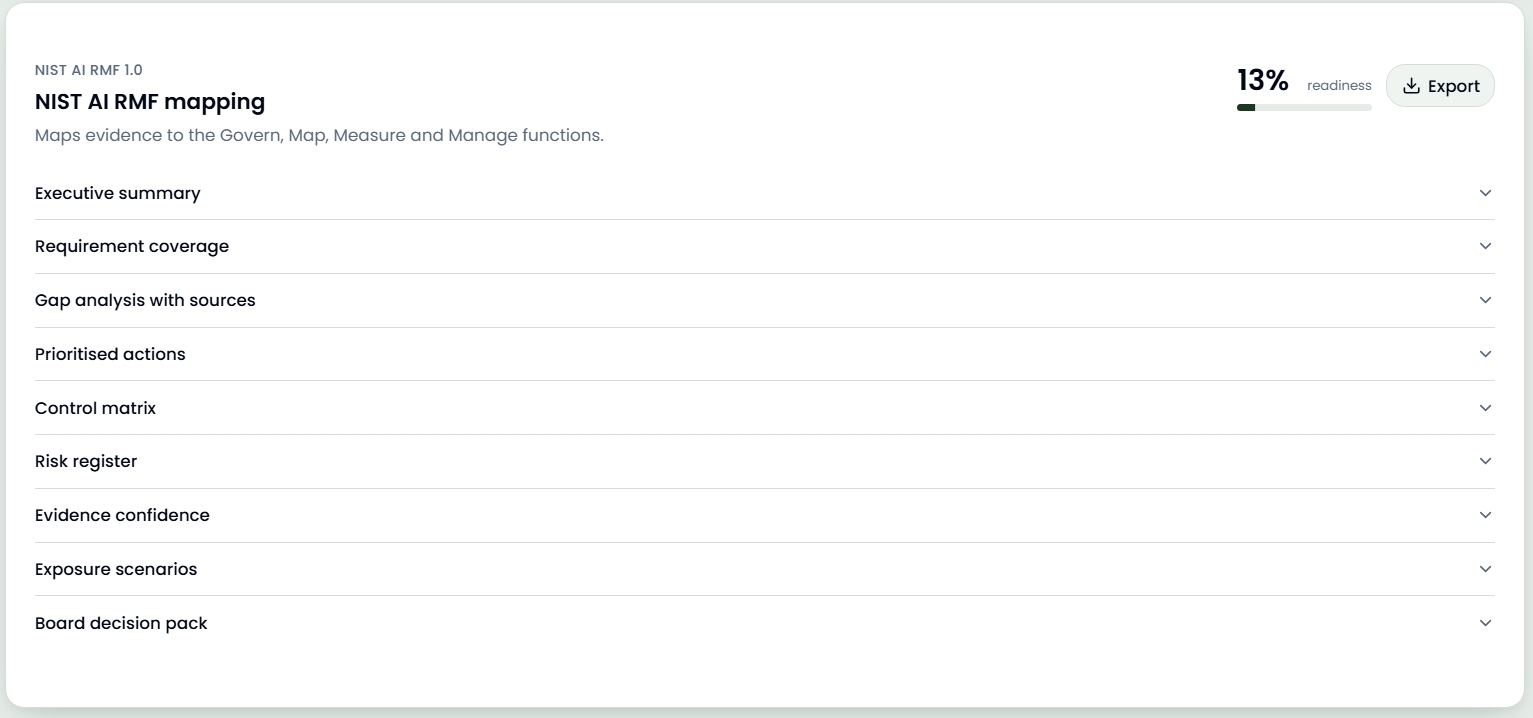This screenshot has height=718, width=1533.
Task: Open the Requirement coverage accordion
Action: 765,246
